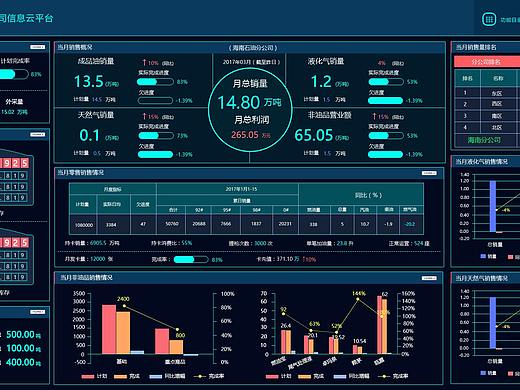Click the green 海南分公司 row
Viewport: 520px width, 390px height.
coord(487,140)
